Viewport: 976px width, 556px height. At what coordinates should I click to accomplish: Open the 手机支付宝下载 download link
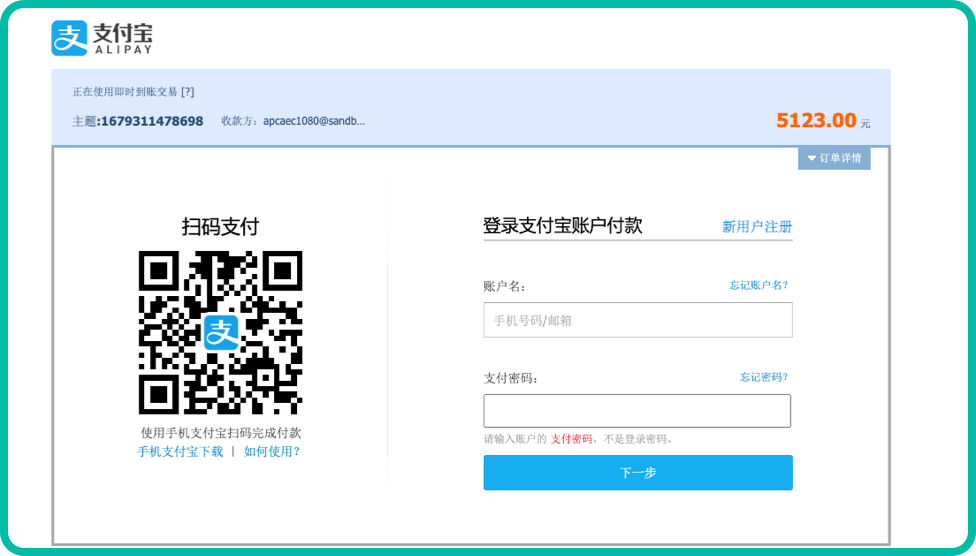[x=180, y=452]
